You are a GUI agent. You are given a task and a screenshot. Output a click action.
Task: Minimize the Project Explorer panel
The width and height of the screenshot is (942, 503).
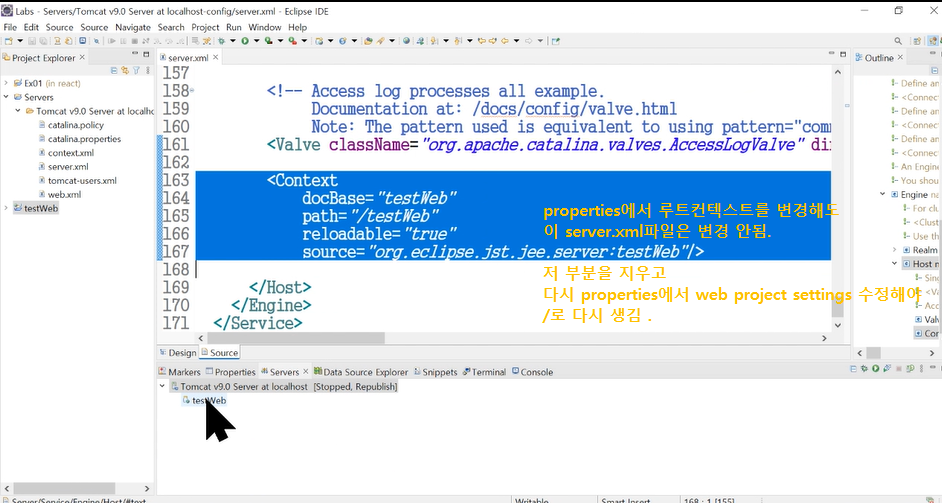pyautogui.click(x=135, y=53)
